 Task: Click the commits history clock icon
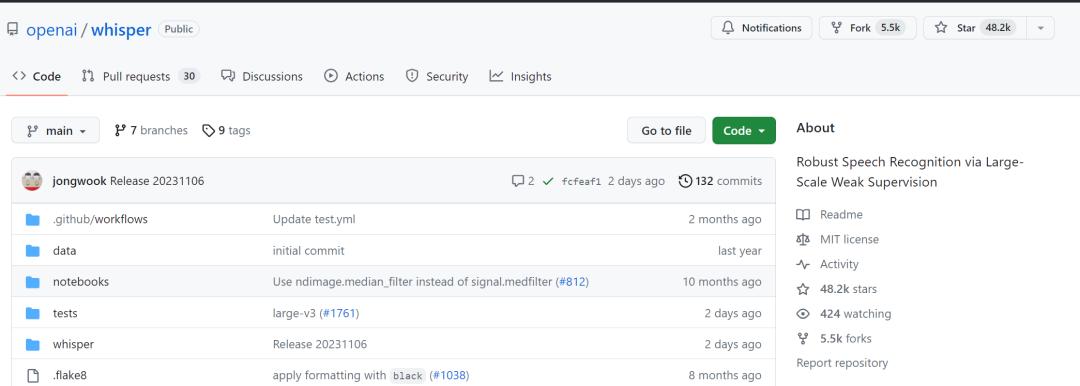[685, 181]
